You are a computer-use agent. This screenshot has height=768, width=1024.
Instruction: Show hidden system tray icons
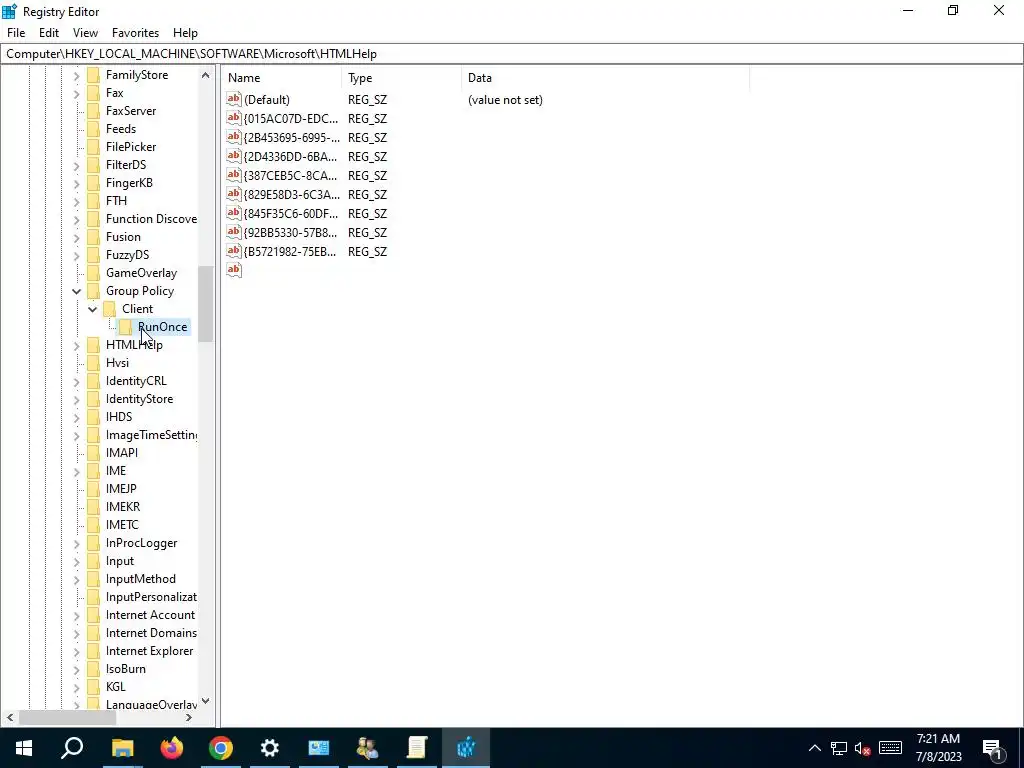coord(814,748)
